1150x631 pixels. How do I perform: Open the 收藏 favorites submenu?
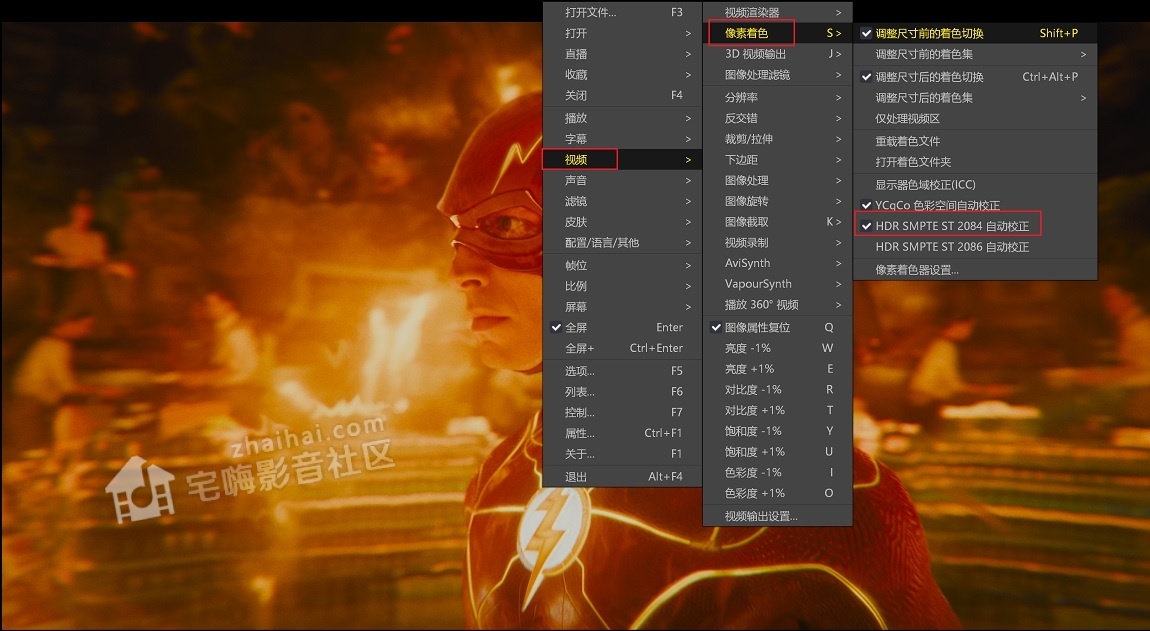tap(623, 74)
